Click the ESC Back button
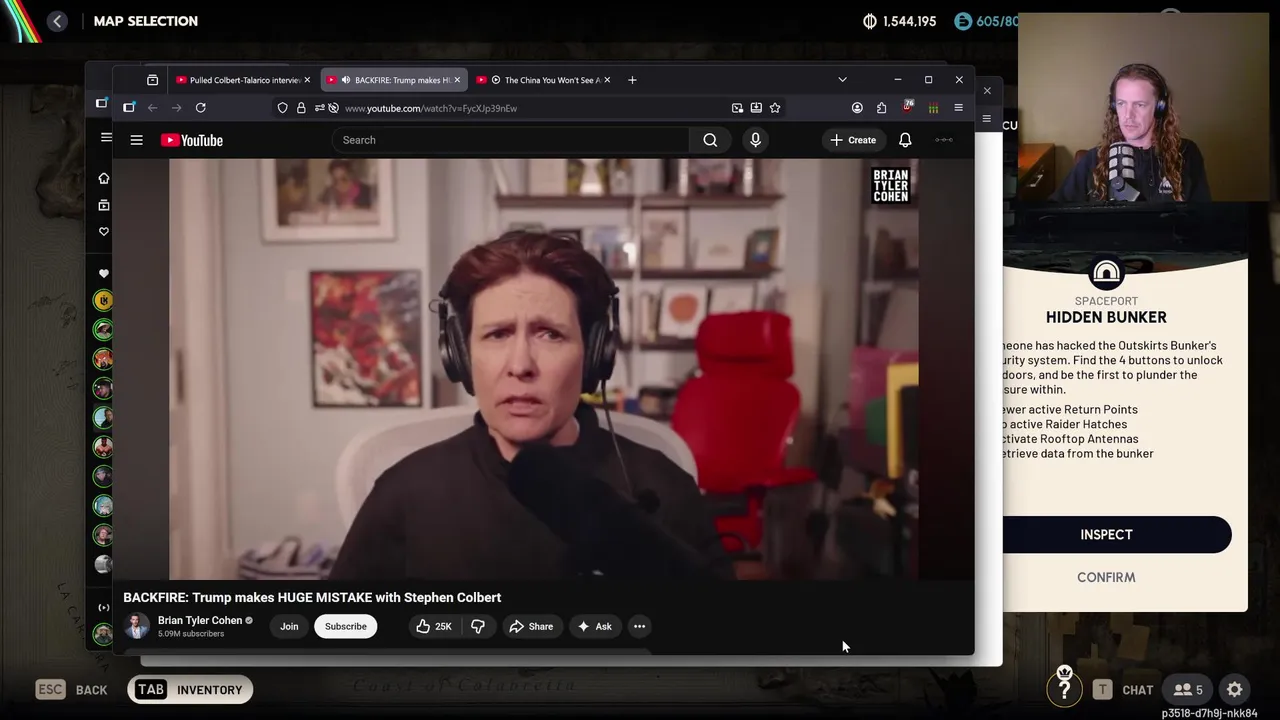The image size is (1280, 720). (71, 689)
